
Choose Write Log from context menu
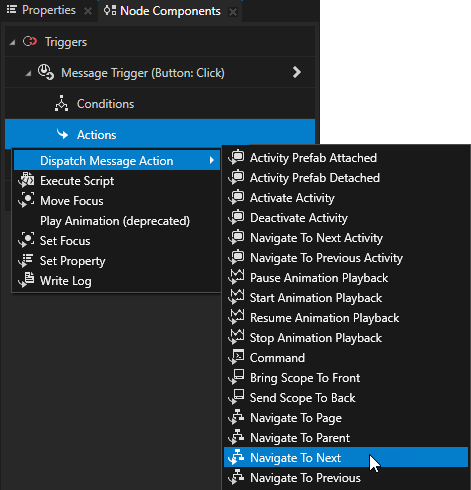117,281
